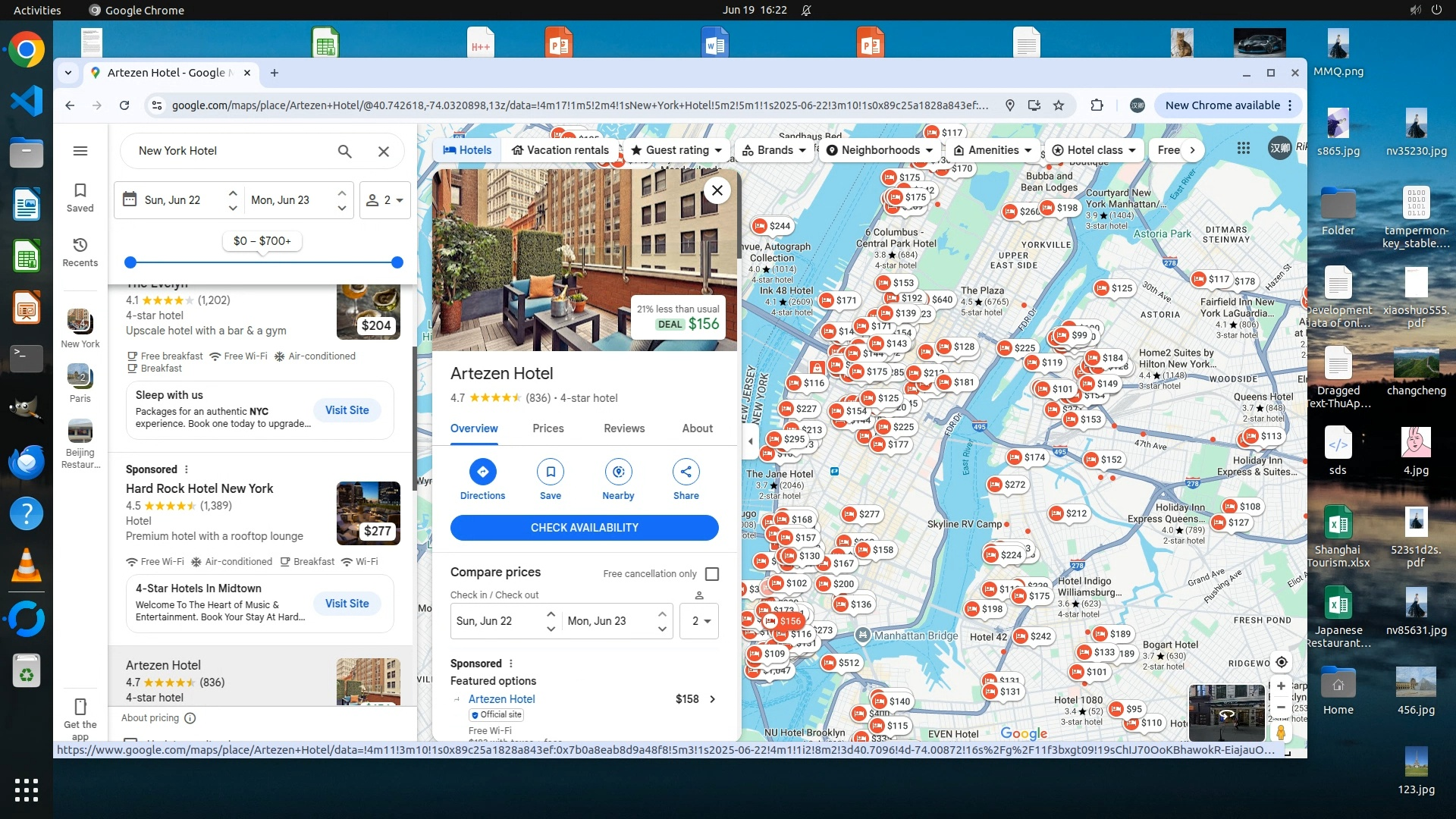
Task: Save Artezen Hotel with the bookmark icon
Action: tap(551, 472)
